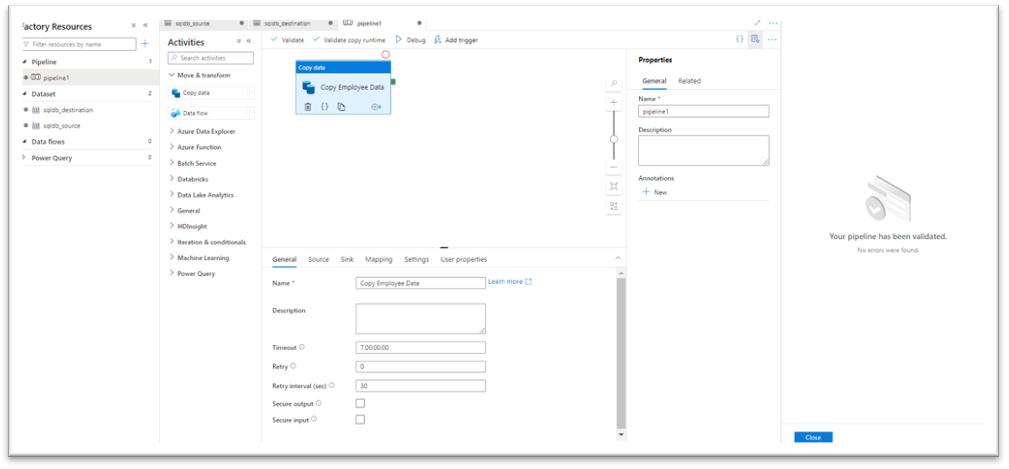Viewport: 1009px width, 469px height.
Task: Click Validate copy runtime
Action: (x=349, y=40)
